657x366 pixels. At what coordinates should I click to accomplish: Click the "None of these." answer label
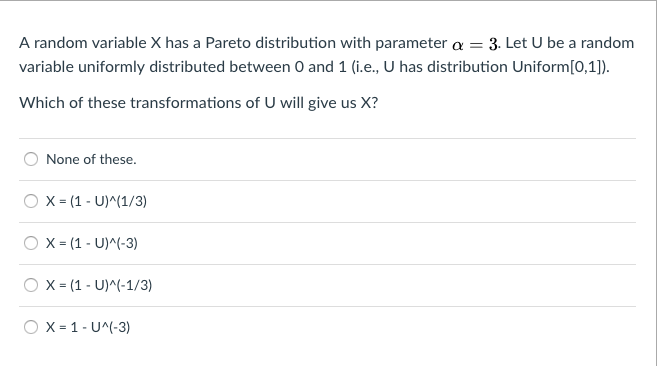click(x=91, y=159)
